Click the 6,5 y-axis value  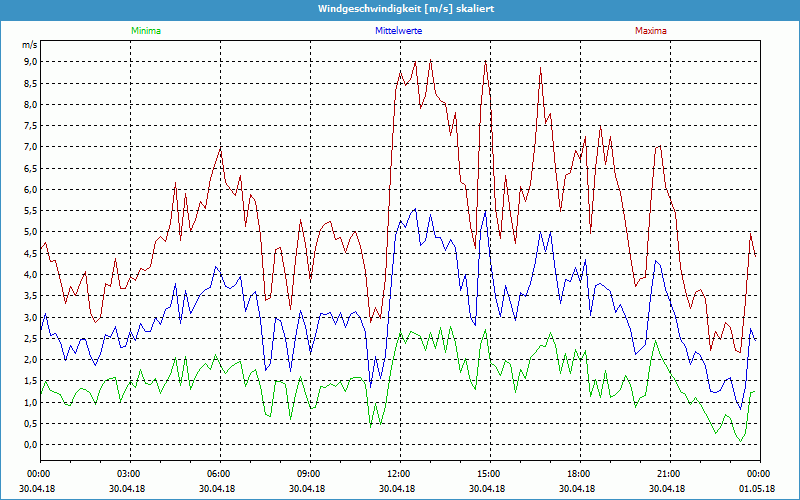(x=31, y=168)
